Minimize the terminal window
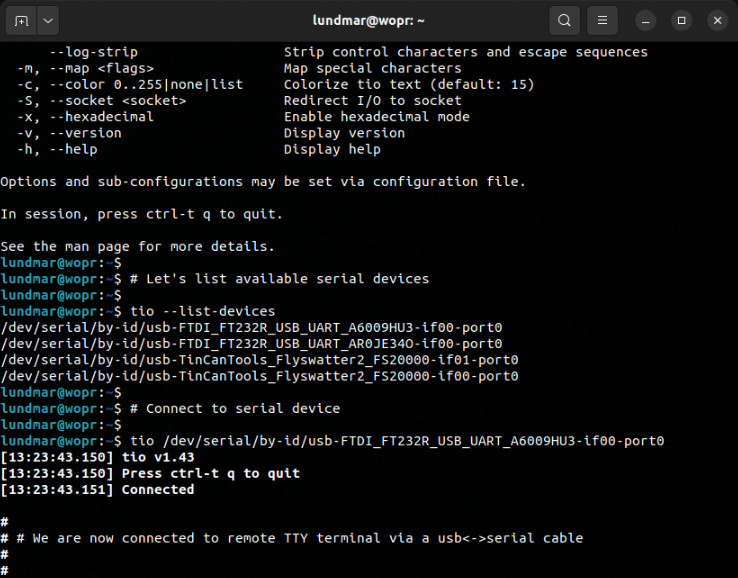This screenshot has height=578, width=738. (646, 21)
